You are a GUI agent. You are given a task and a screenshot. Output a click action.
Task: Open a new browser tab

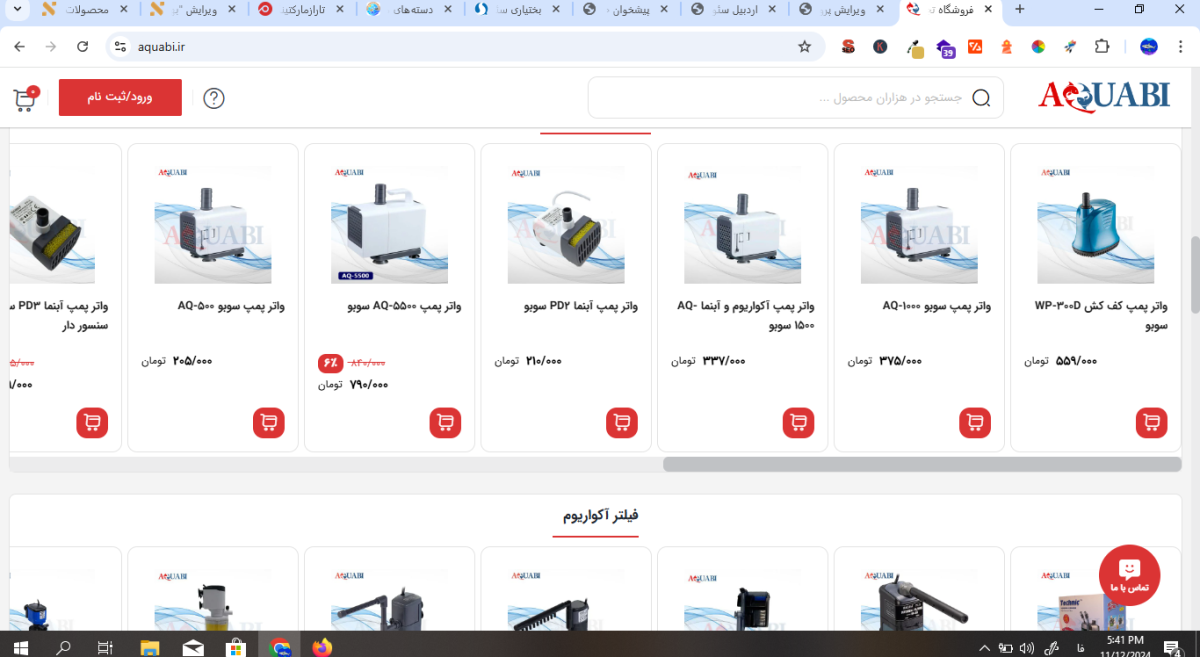pyautogui.click(x=1019, y=9)
